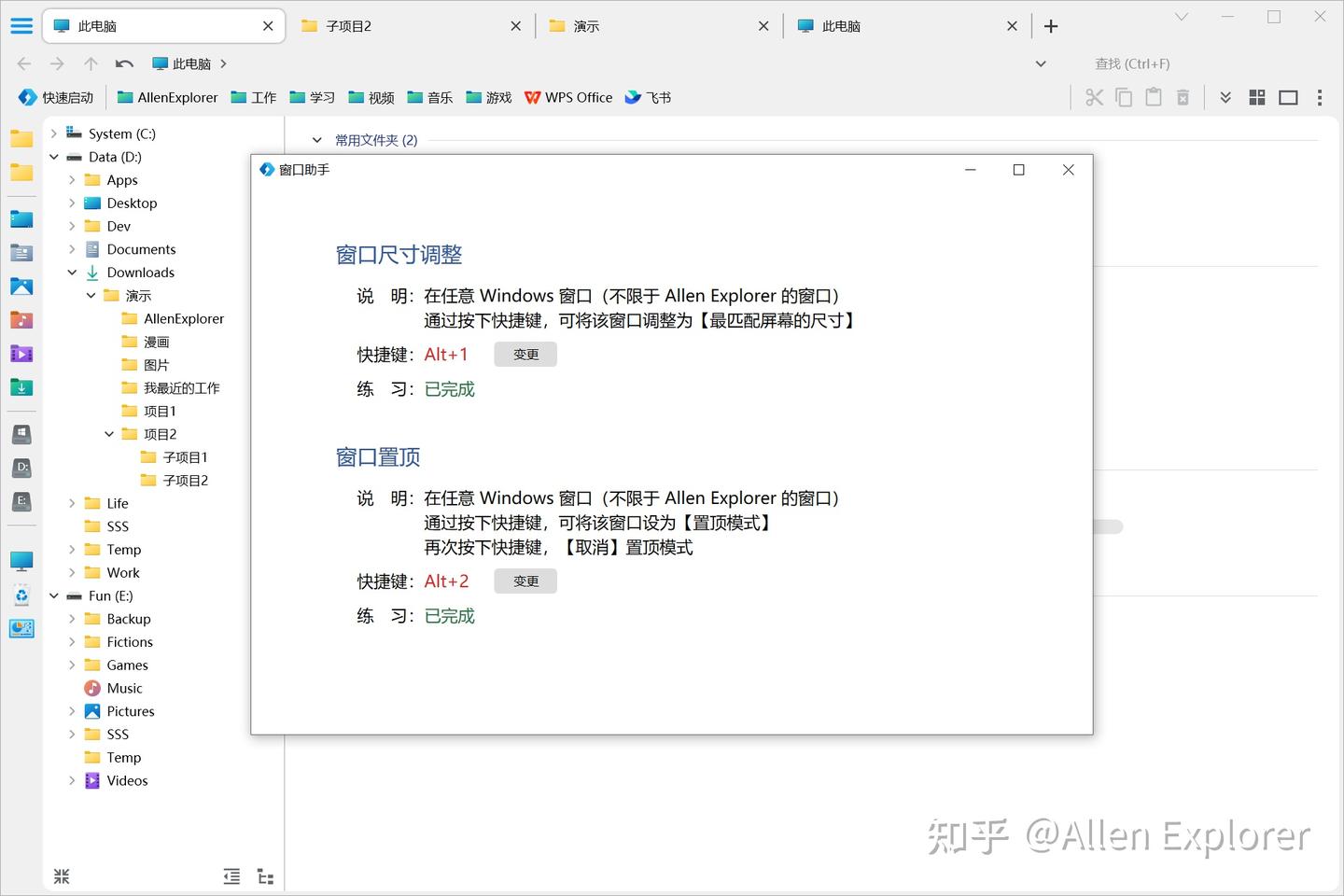The image size is (1344, 896).
Task: Click the Recycle Bin icon in left sidebar
Action: tap(21, 595)
